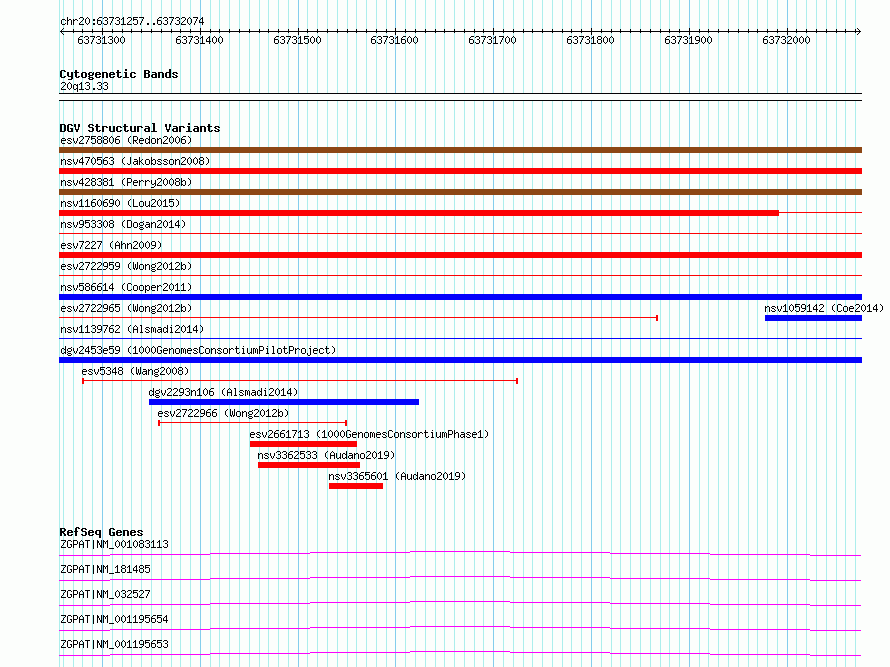This screenshot has width=890, height=667.
Task: Open nsv3365601 (Audano2019) variant label
Action: (397, 476)
